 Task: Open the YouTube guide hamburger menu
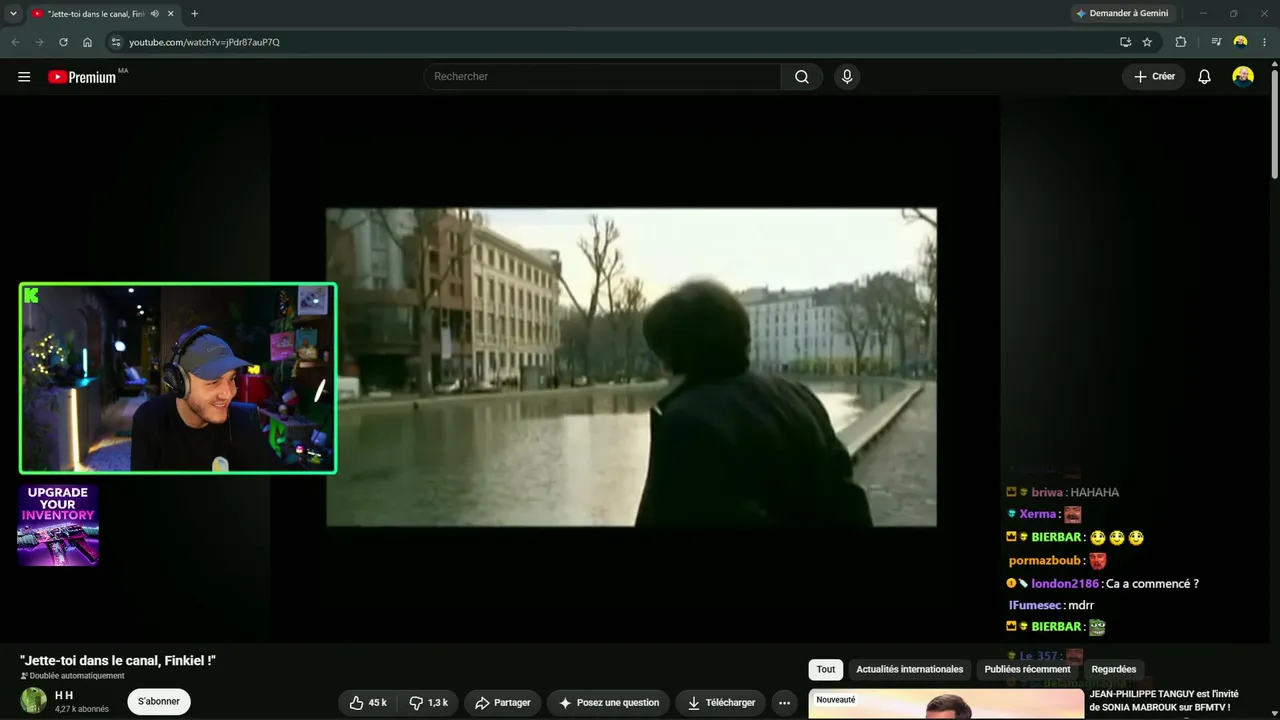point(24,77)
